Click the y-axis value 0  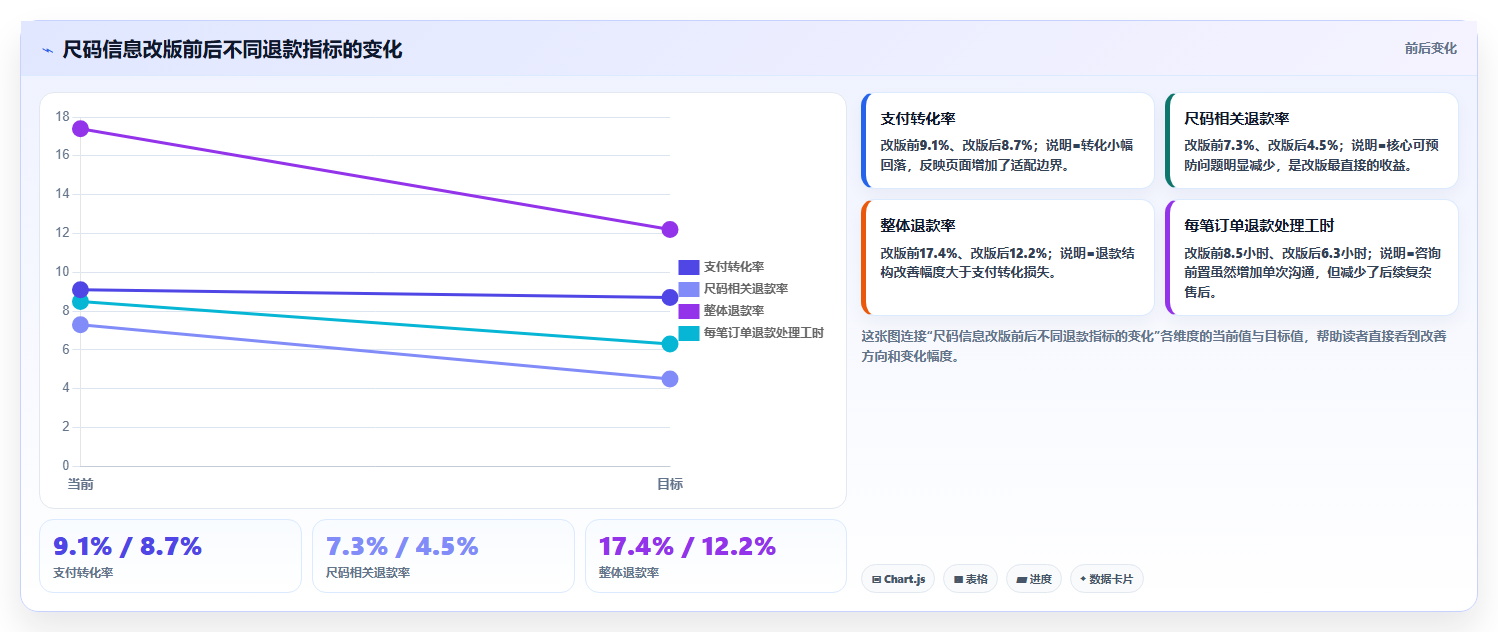[66, 466]
